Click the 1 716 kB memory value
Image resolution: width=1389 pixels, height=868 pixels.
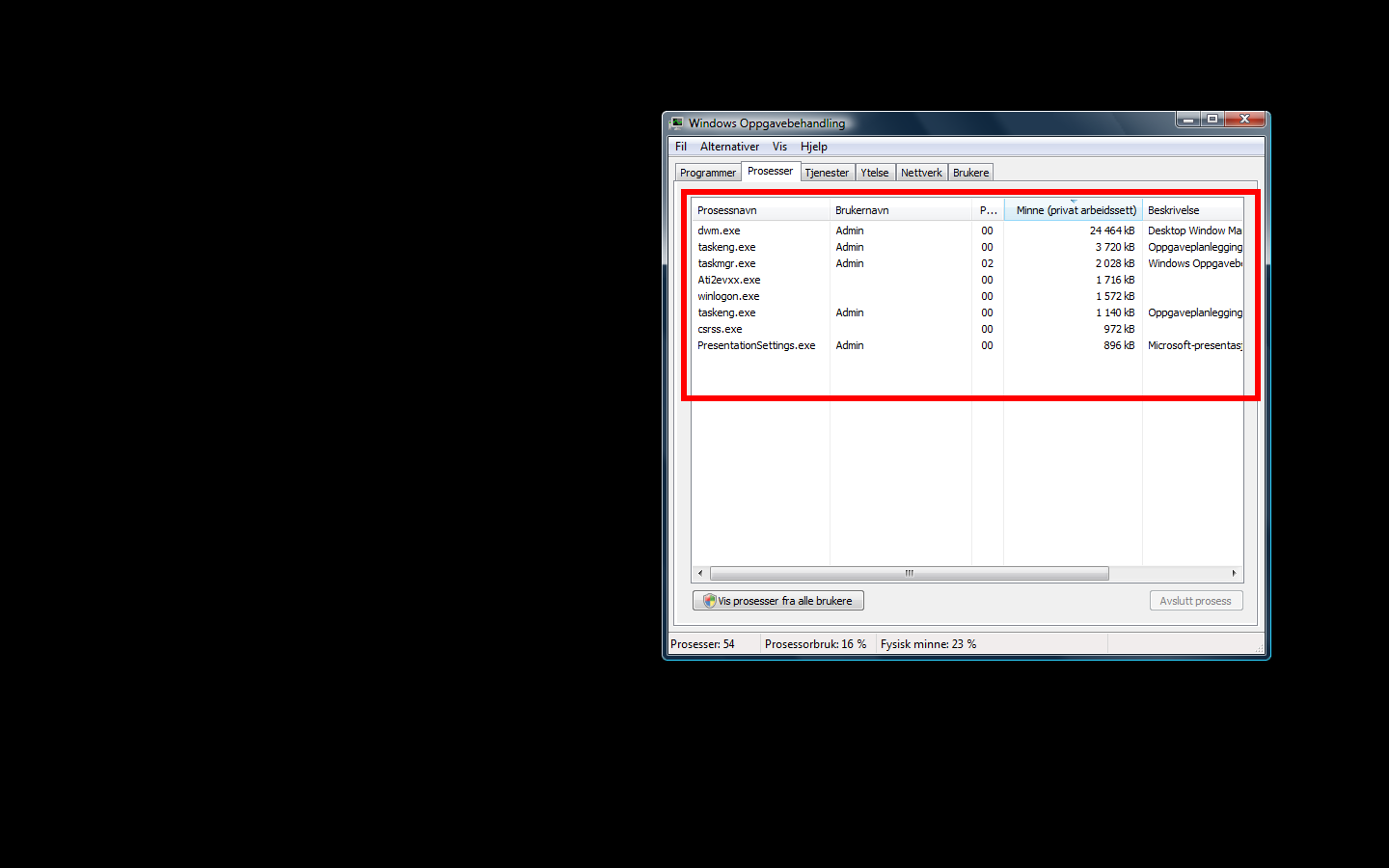[x=1115, y=280]
